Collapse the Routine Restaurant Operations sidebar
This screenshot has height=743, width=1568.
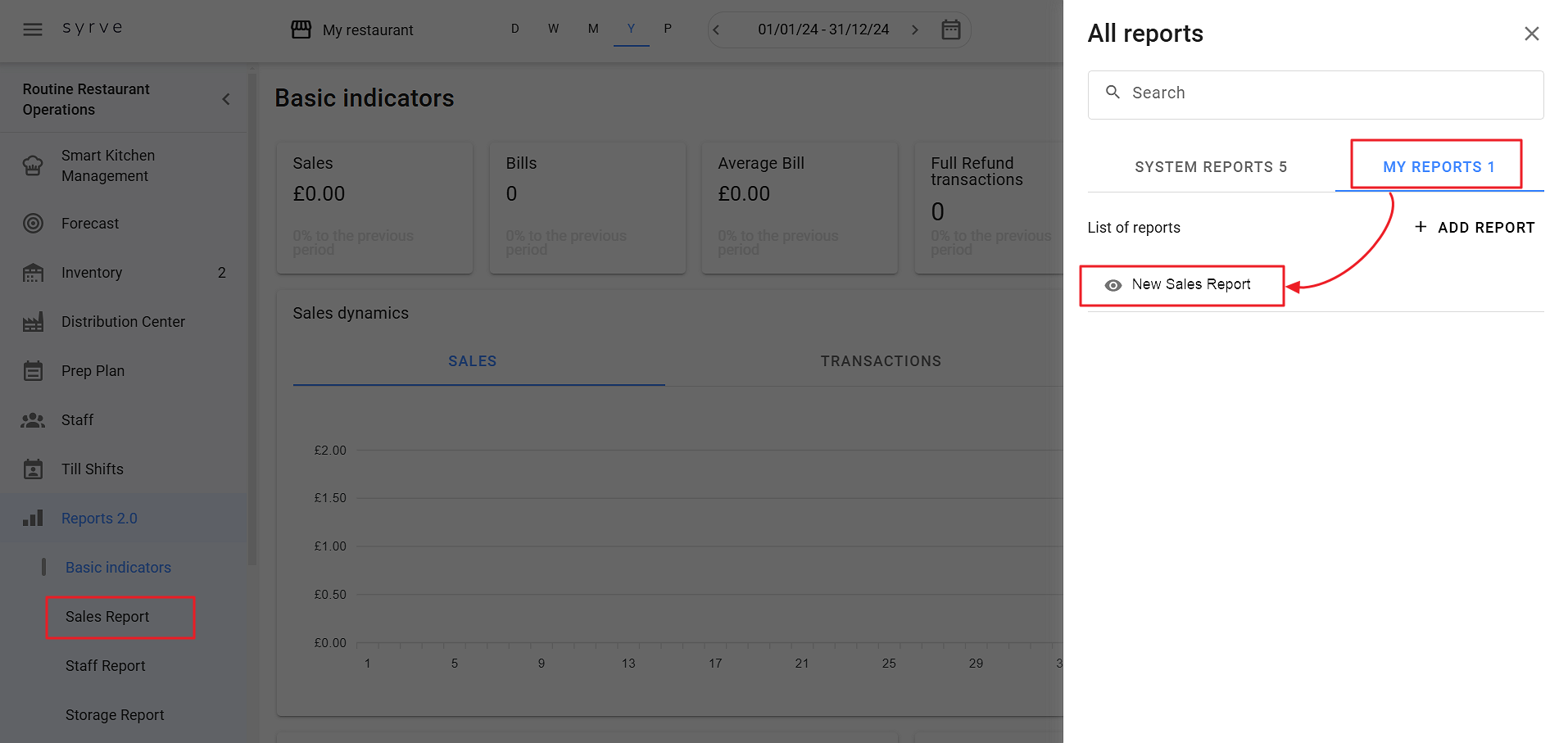[226, 99]
